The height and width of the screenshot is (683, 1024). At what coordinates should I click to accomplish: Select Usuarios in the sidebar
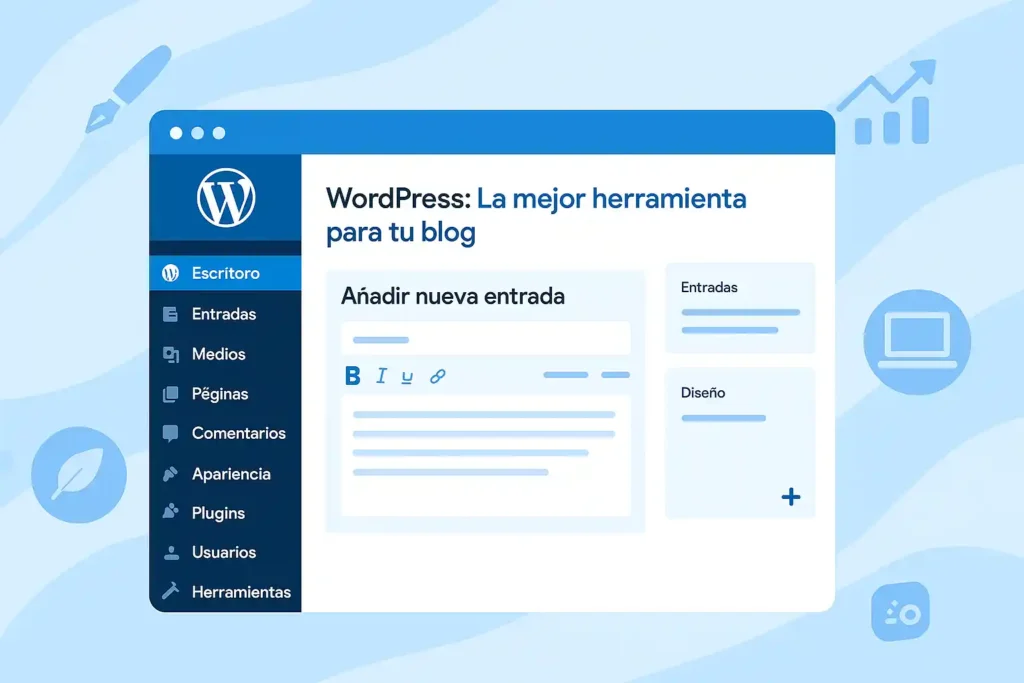[224, 552]
